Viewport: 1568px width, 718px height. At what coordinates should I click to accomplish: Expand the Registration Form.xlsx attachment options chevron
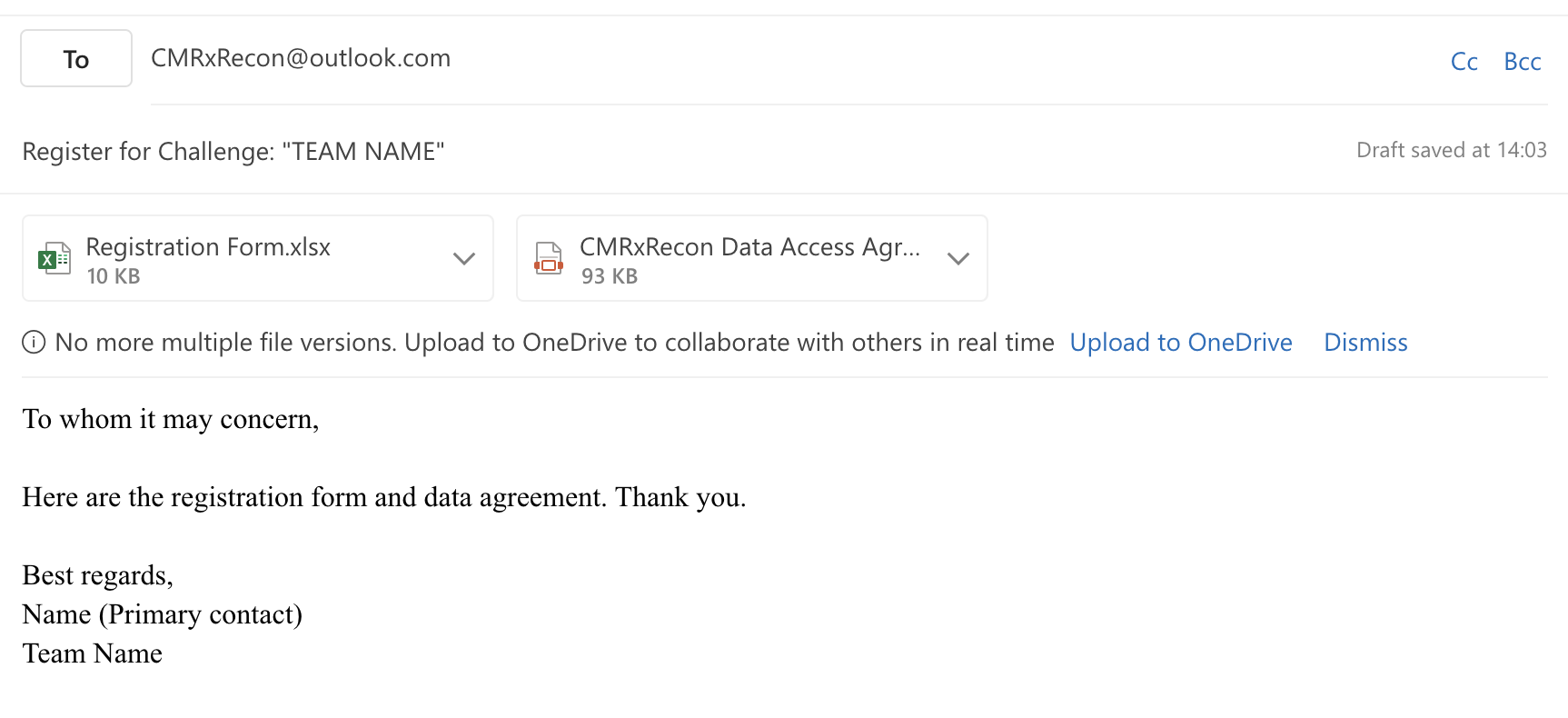[x=464, y=259]
